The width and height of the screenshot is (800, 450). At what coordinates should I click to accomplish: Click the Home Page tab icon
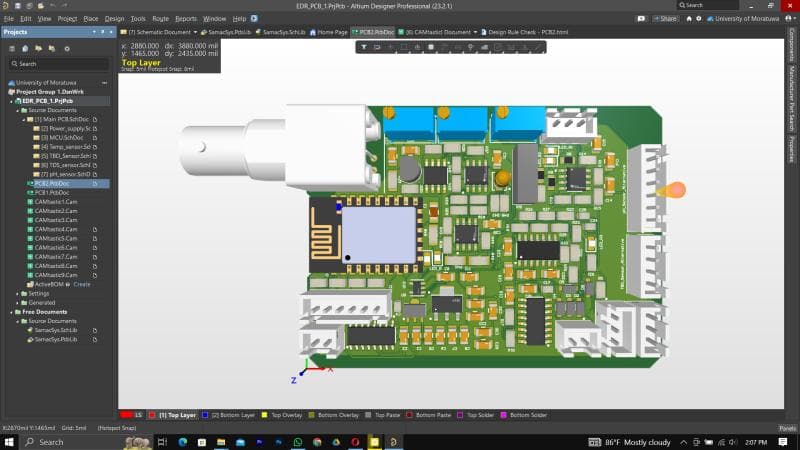coord(312,32)
